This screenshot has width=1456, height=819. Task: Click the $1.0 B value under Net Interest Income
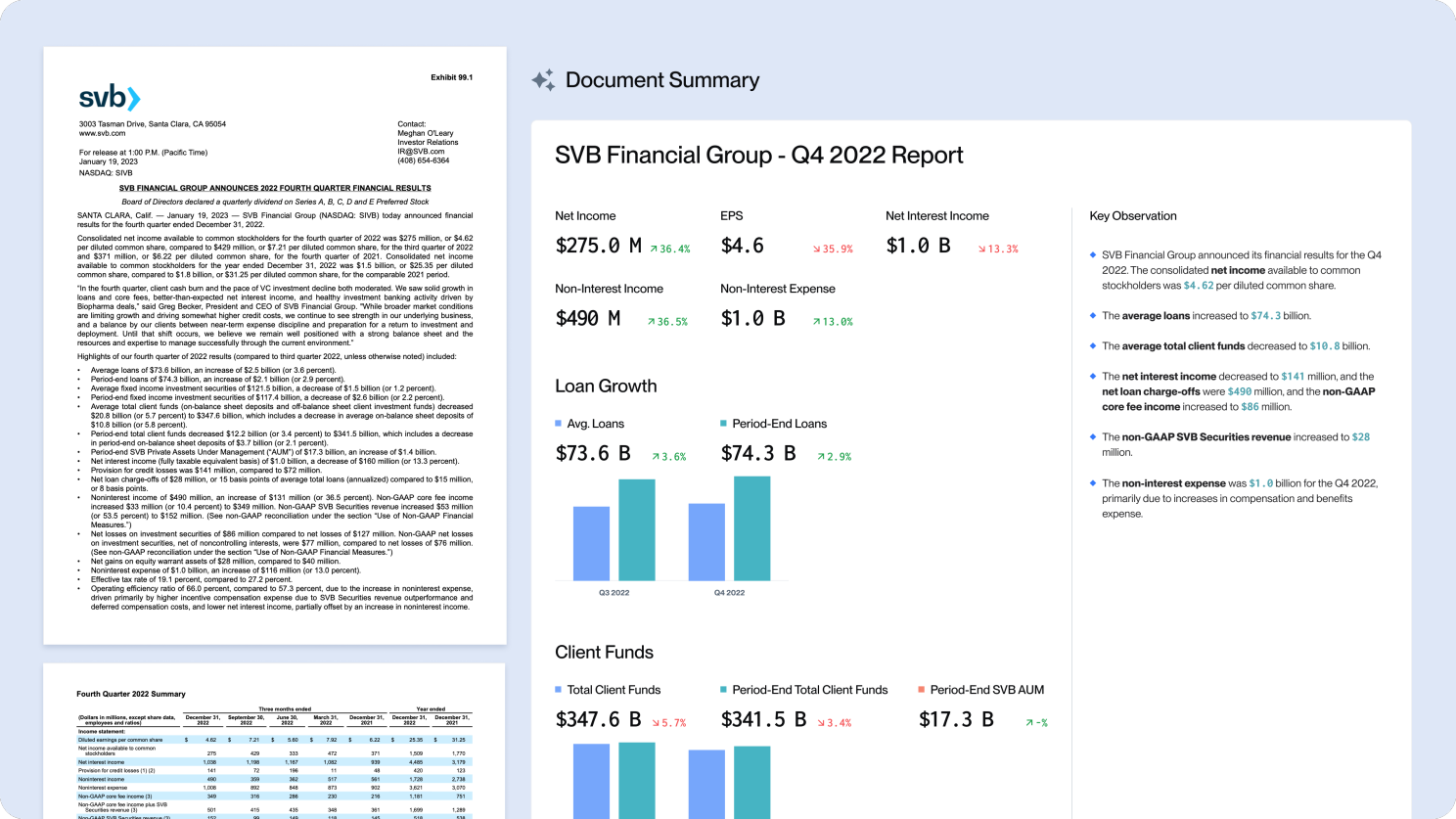click(x=918, y=246)
